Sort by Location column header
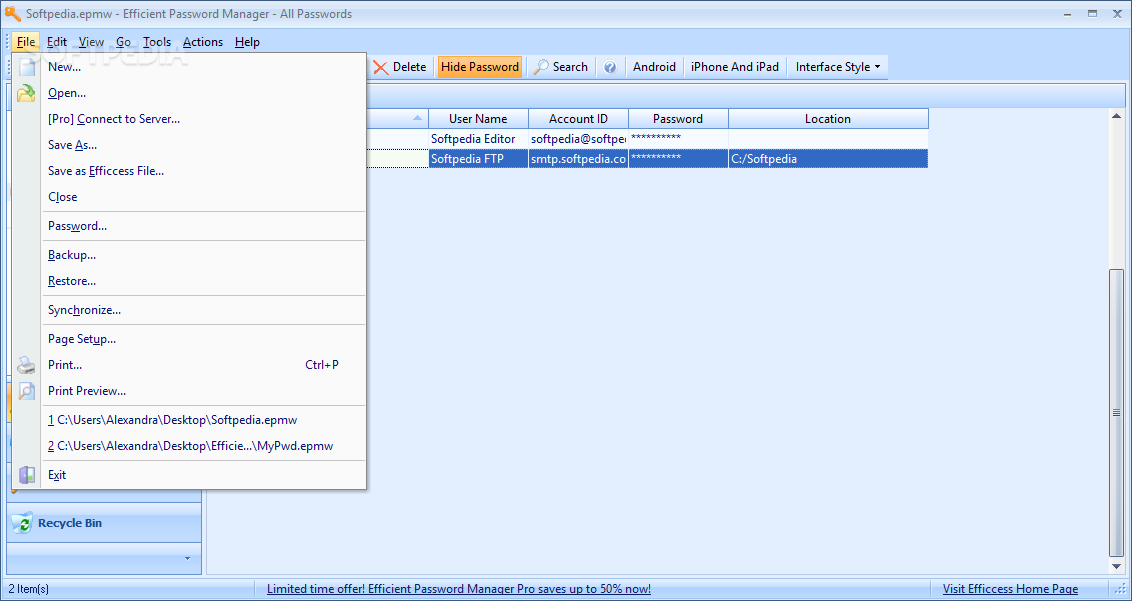The width and height of the screenshot is (1132, 601). point(828,118)
